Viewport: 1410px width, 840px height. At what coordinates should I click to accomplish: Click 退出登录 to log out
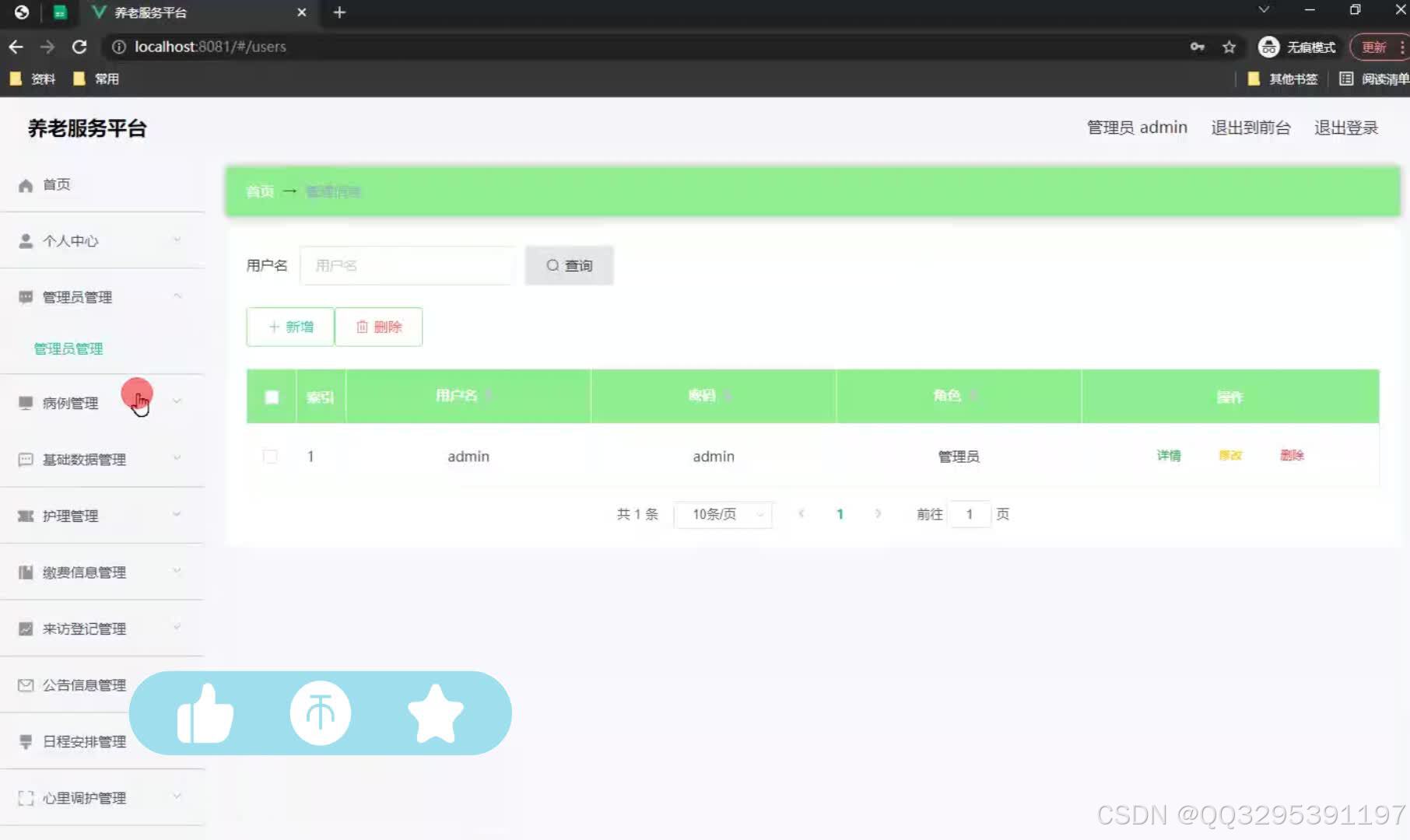point(1346,128)
